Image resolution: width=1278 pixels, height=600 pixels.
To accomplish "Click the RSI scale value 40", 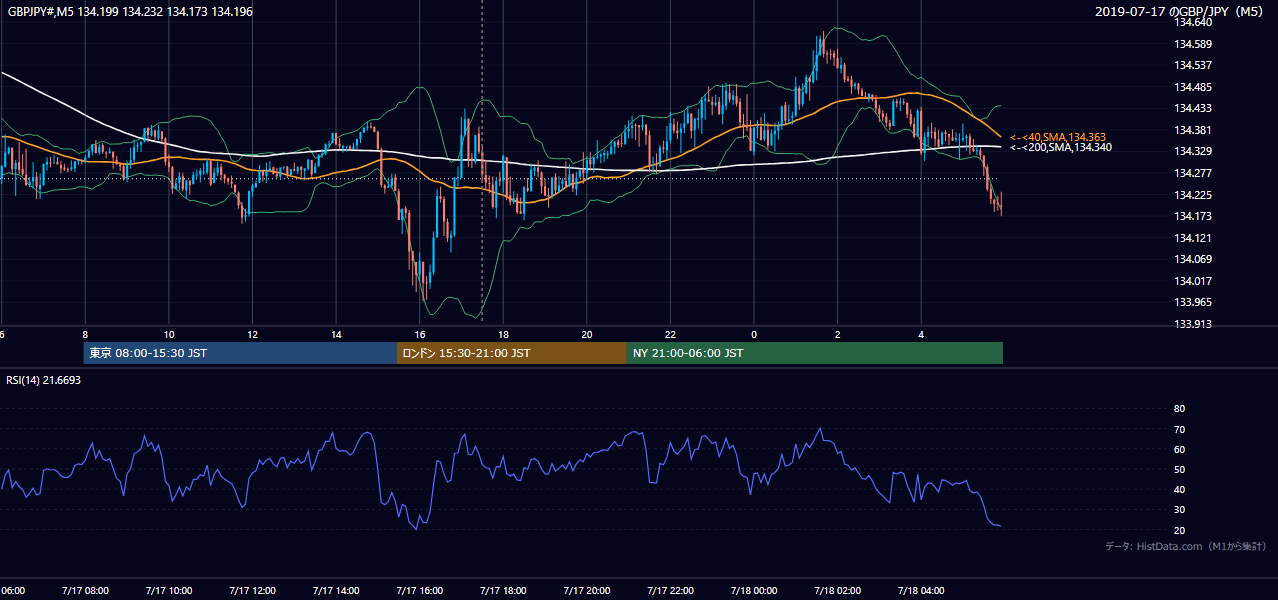I will point(1179,489).
